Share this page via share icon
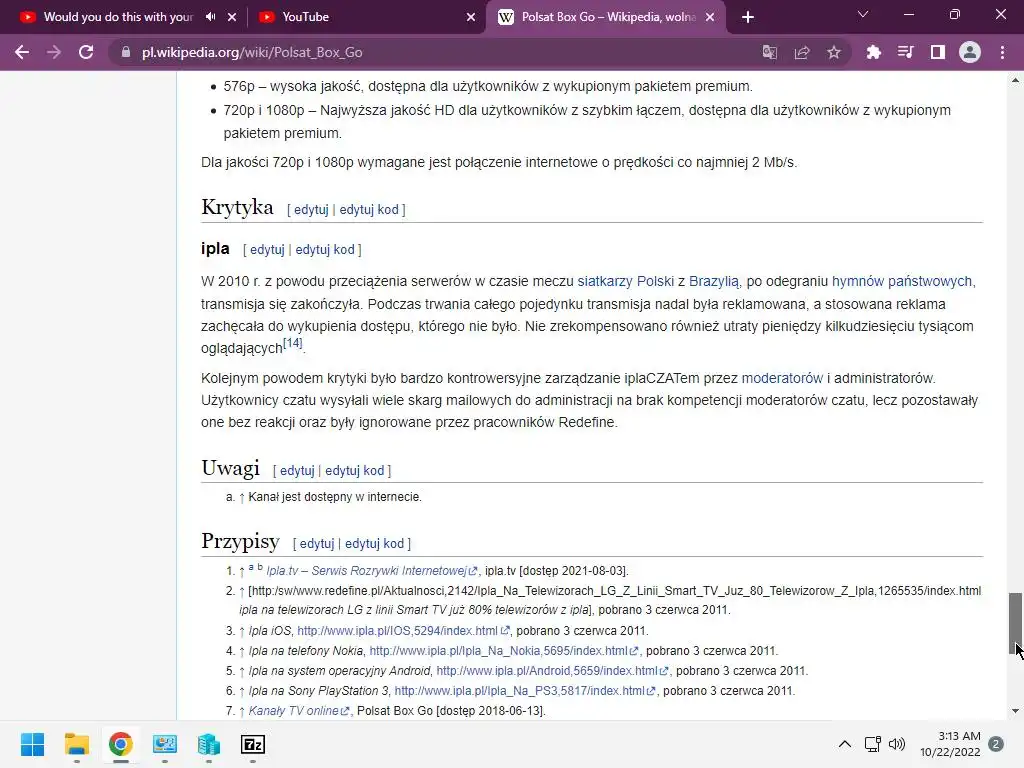The image size is (1024, 768). tap(802, 52)
